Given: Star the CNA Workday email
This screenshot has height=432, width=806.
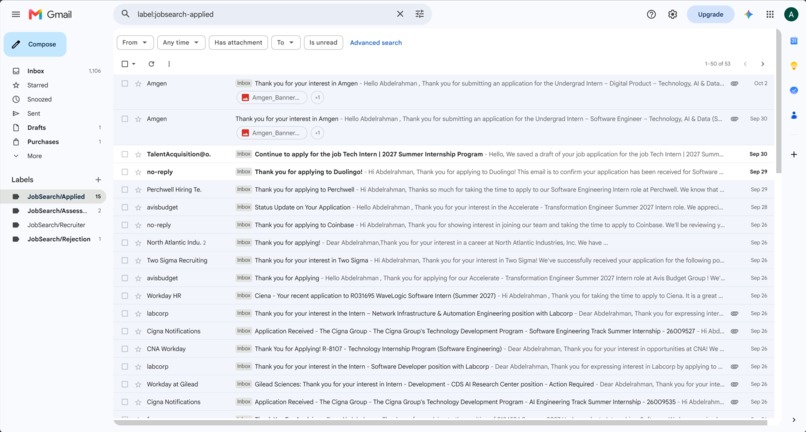Looking at the screenshot, I should (x=138, y=349).
